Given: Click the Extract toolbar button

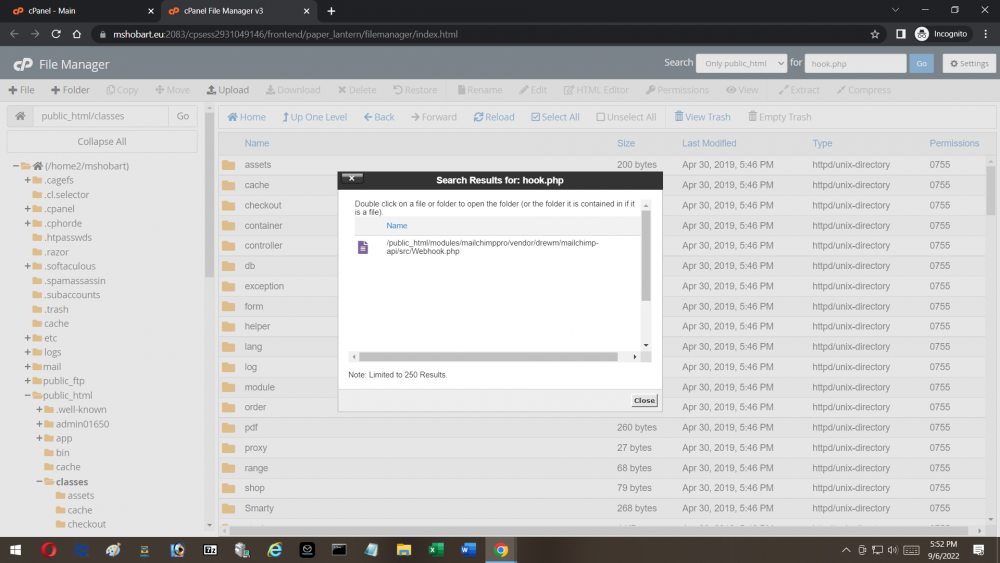Looking at the screenshot, I should point(799,90).
